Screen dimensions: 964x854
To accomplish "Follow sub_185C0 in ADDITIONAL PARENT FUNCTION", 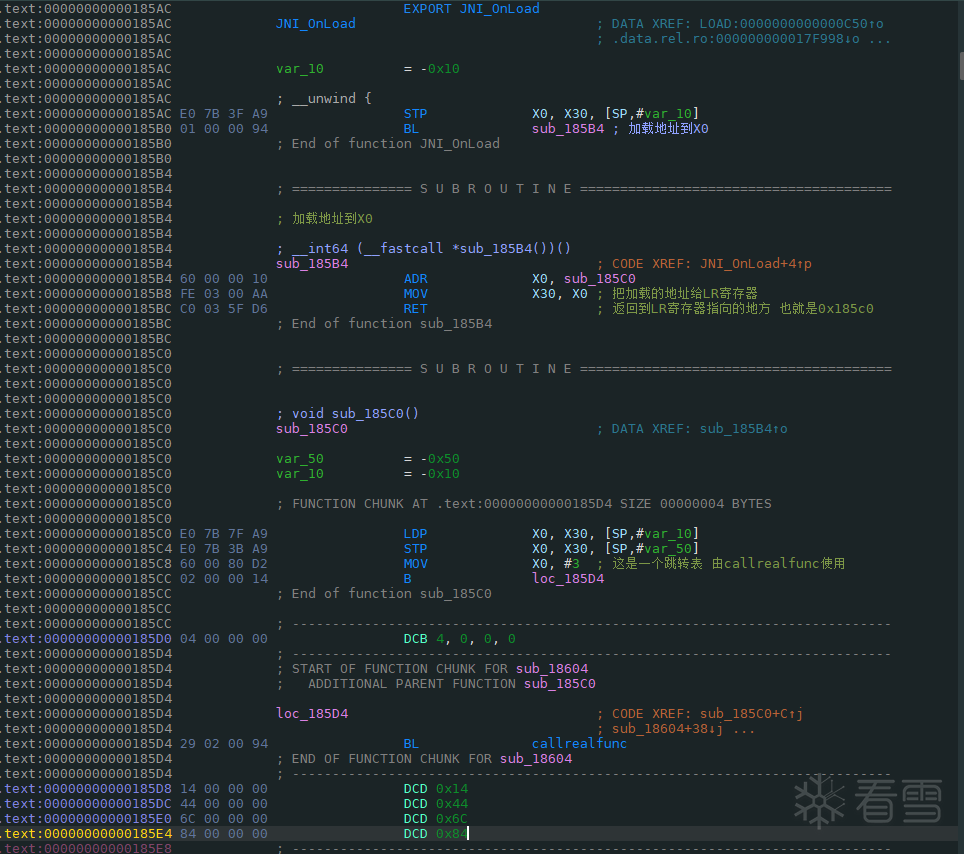I will point(559,684).
